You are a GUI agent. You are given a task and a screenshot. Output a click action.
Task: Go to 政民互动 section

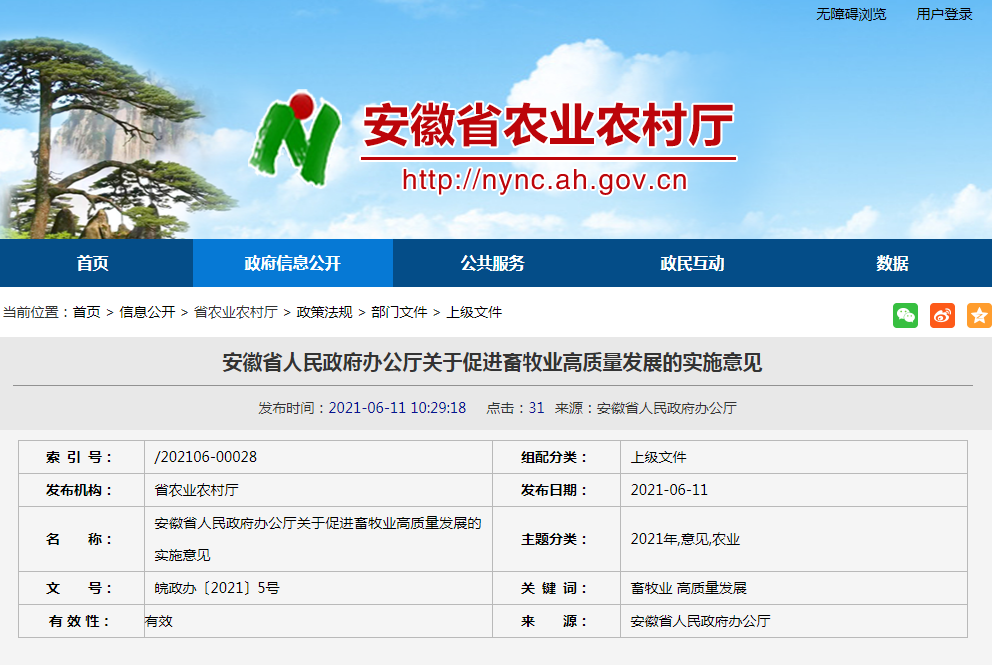tap(692, 263)
